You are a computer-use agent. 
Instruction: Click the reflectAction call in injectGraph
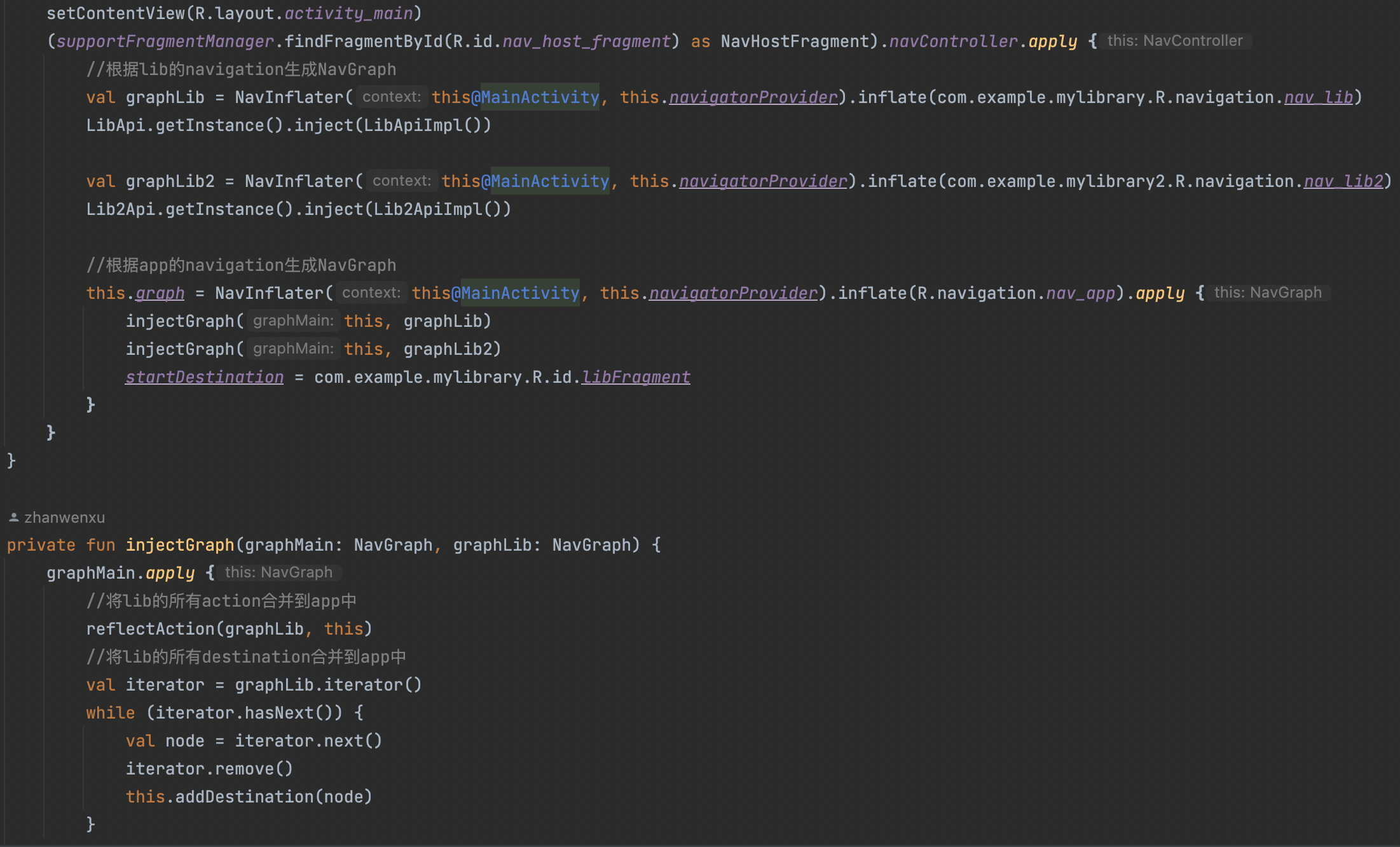pos(151,628)
